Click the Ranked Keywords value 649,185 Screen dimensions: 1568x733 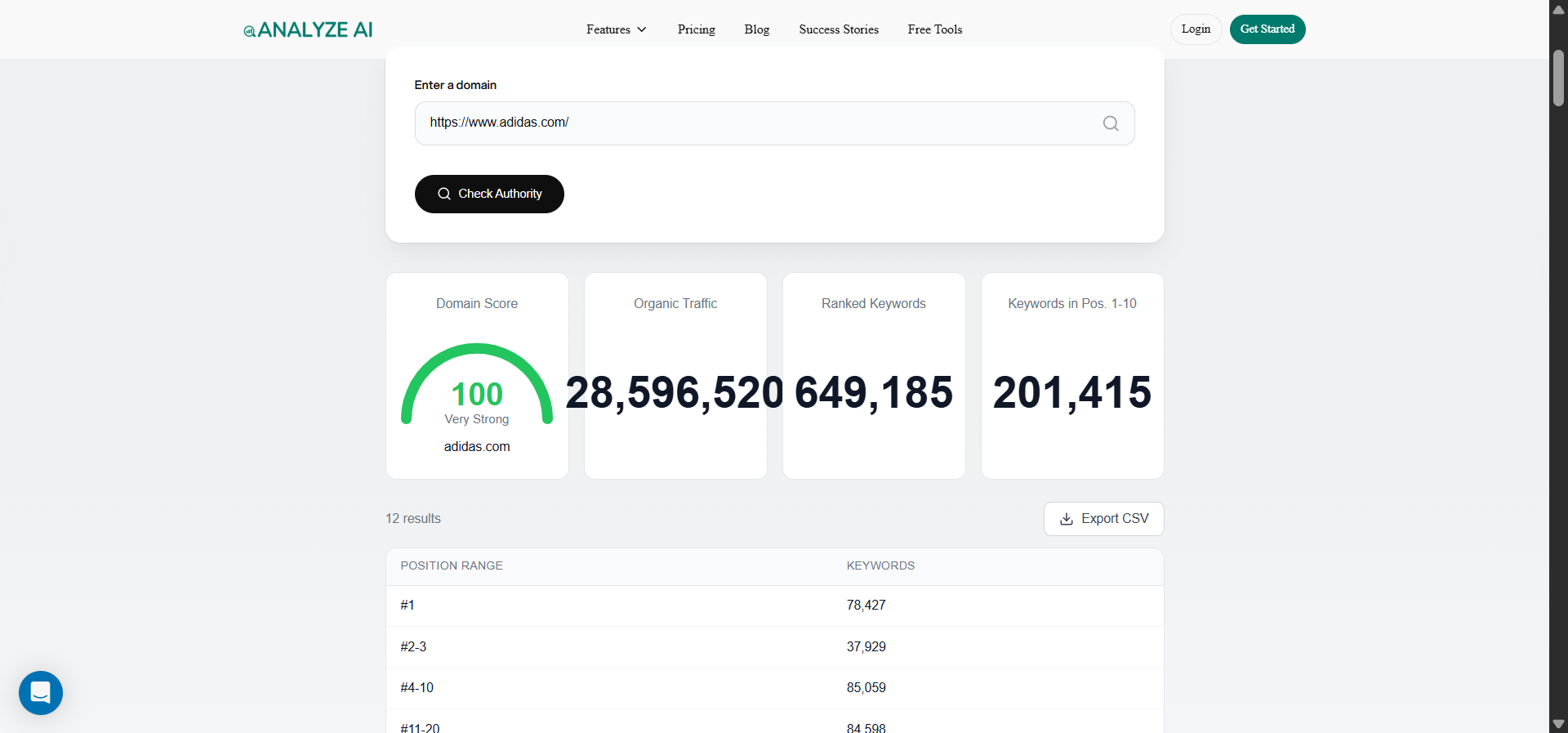pos(874,392)
